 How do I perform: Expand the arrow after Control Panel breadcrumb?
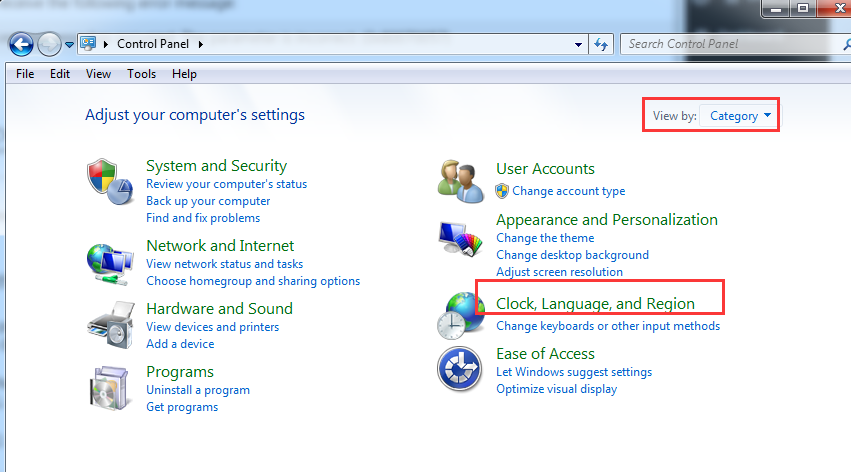point(201,44)
